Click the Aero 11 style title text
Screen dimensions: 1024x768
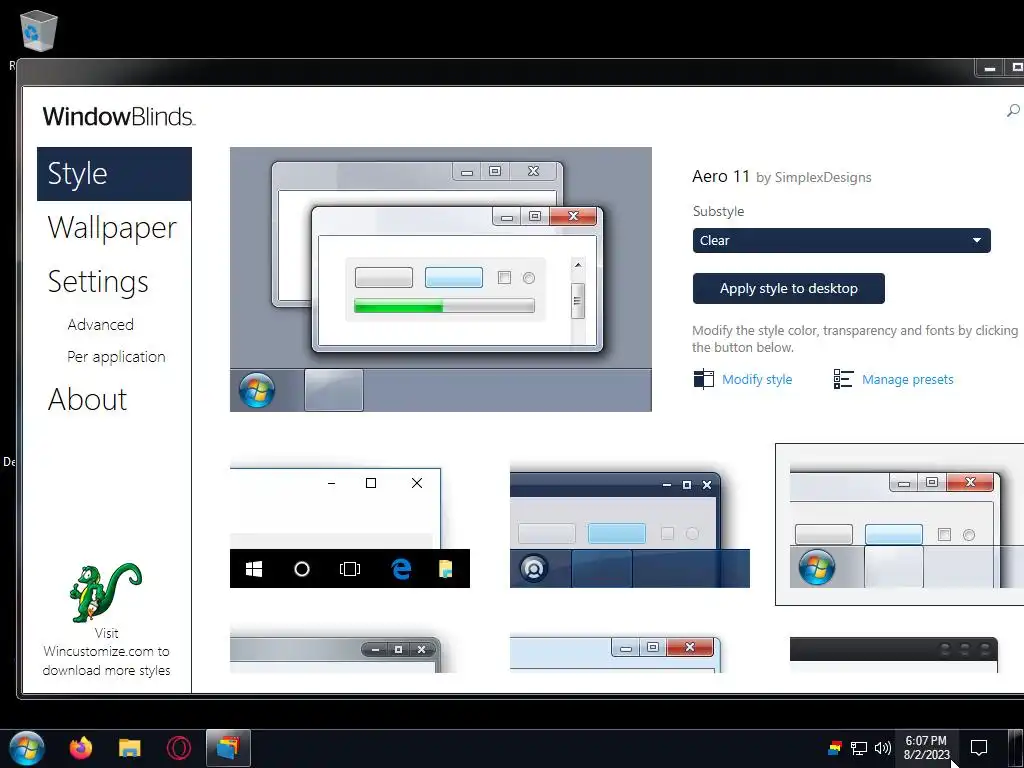click(x=721, y=176)
